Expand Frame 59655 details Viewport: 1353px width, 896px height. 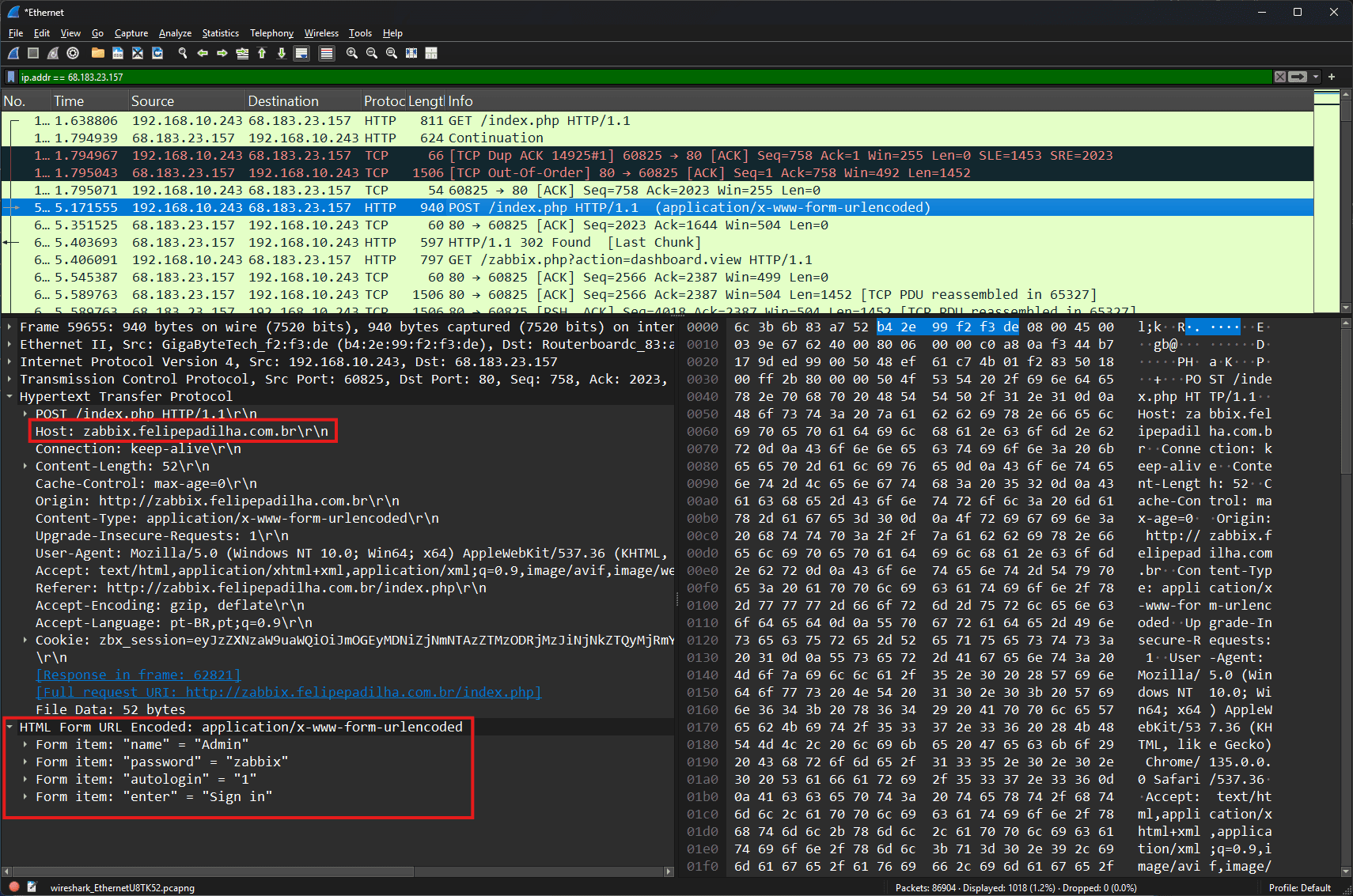[x=9, y=327]
